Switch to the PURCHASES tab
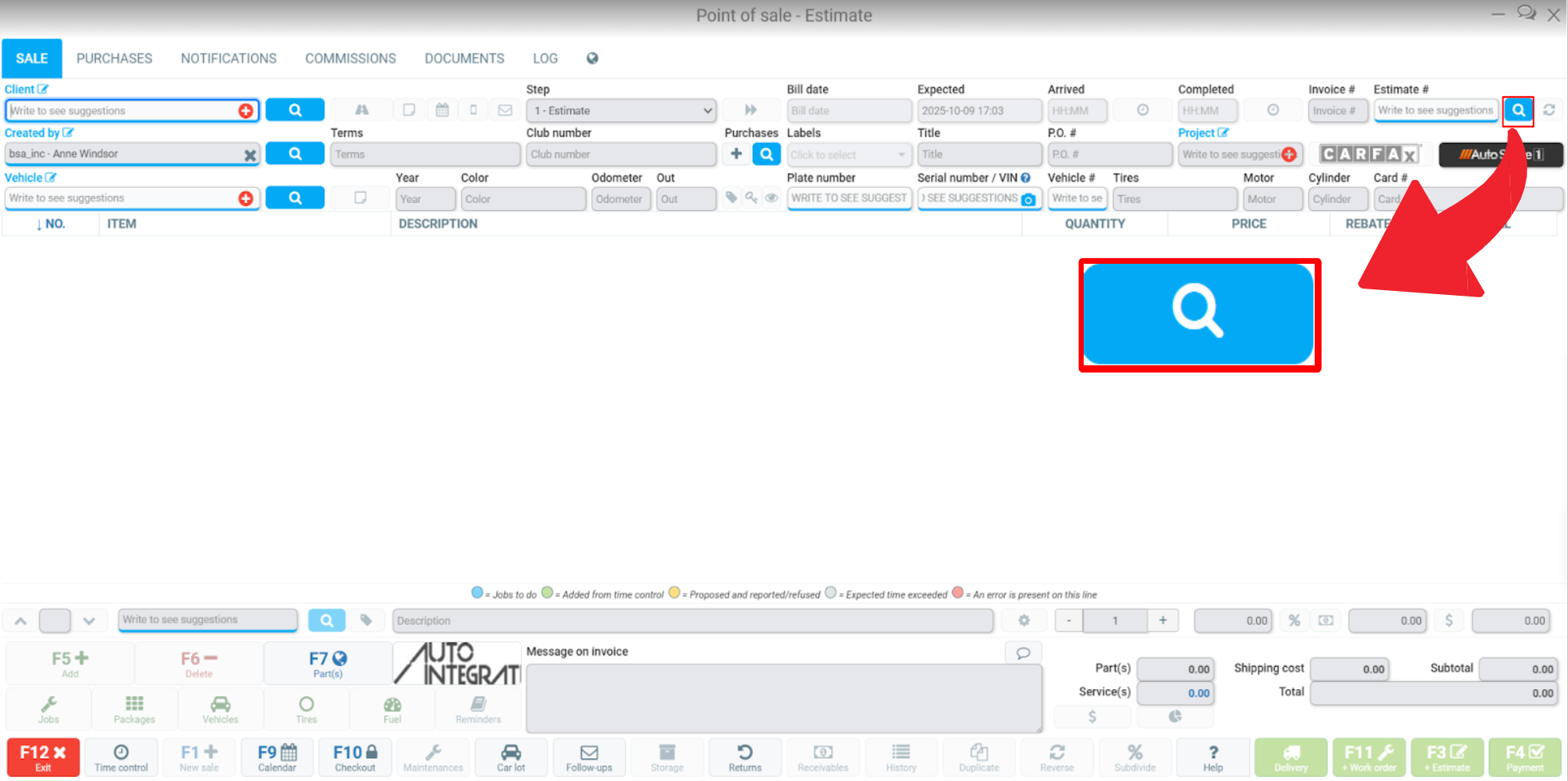This screenshot has width=1568, height=781. pyautogui.click(x=114, y=58)
